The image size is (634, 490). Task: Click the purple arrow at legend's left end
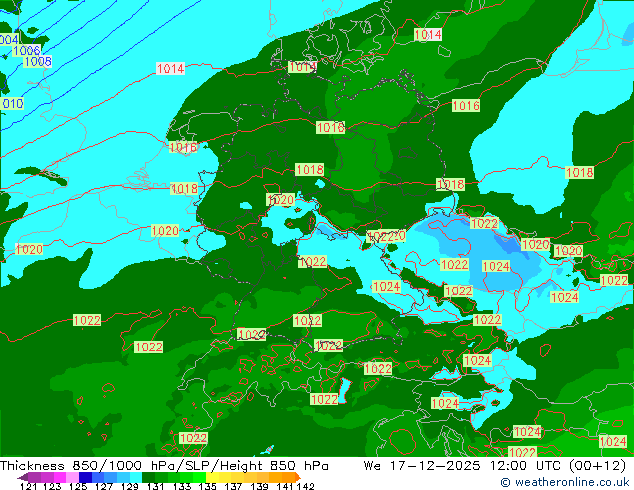(23, 477)
